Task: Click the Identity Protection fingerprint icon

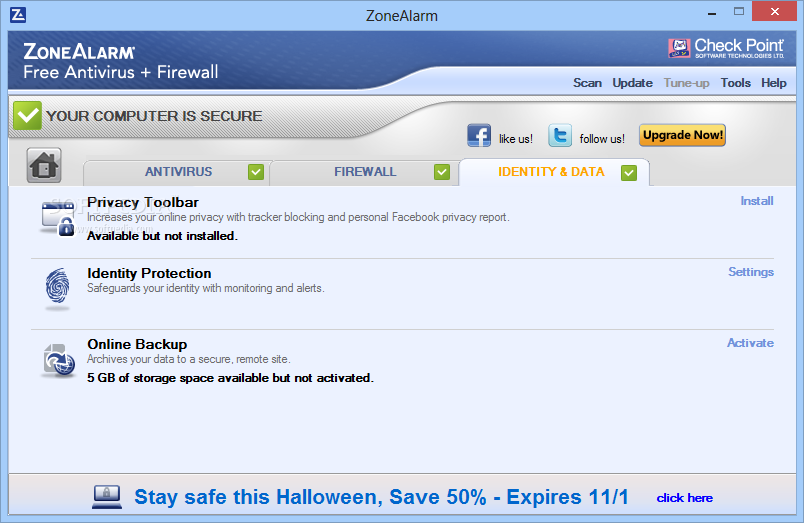Action: (x=57, y=288)
